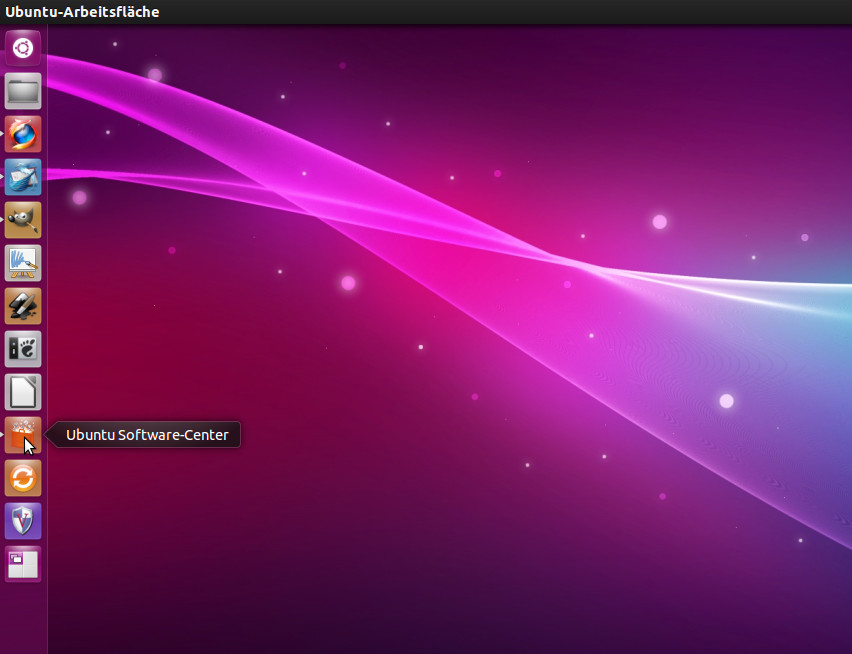The image size is (852, 654).
Task: Open the Ubuntu Dash home button
Action: coord(23,48)
